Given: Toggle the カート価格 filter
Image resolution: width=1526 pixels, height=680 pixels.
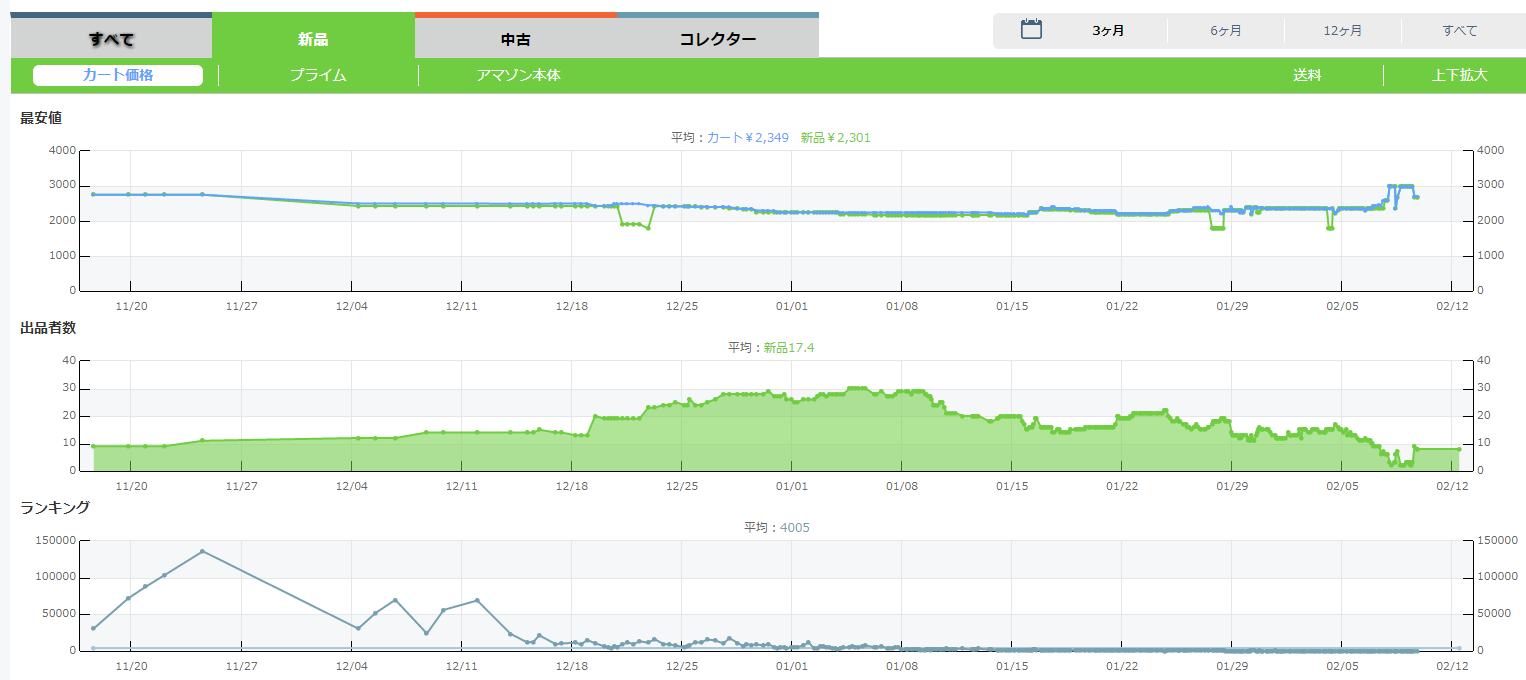Looking at the screenshot, I should 118,75.
